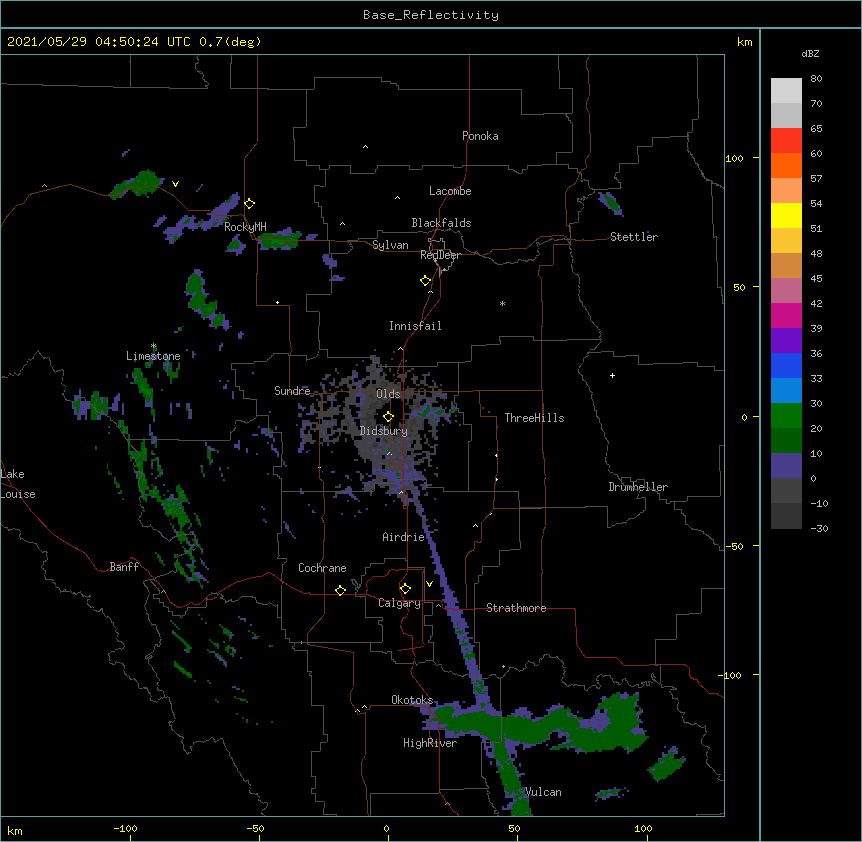Click the Limestone label
This screenshot has height=842, width=862.
pos(153,356)
